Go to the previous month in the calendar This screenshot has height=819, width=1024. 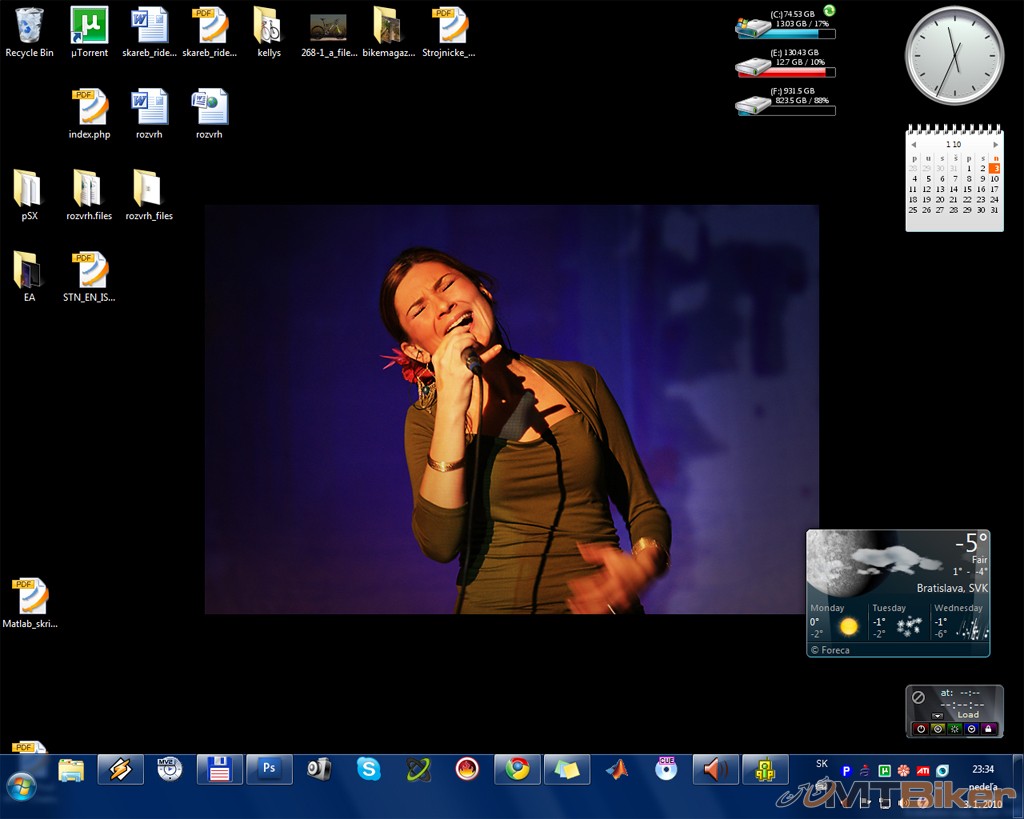click(x=913, y=145)
